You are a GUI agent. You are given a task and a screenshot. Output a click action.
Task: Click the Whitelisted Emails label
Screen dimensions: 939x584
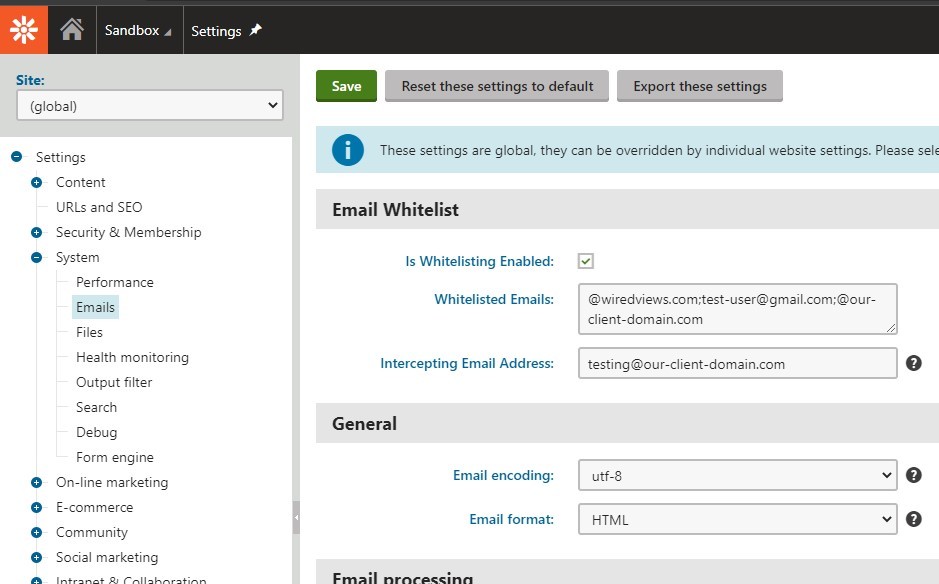(493, 299)
